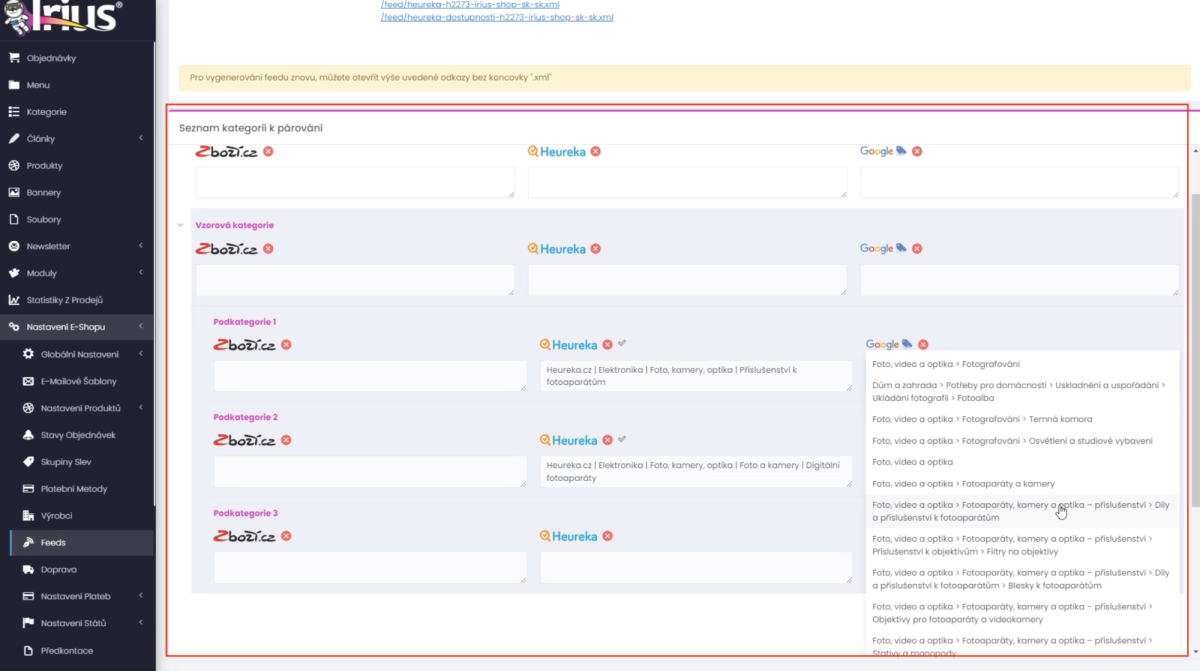Click the Články pencil icon

pos(14,139)
